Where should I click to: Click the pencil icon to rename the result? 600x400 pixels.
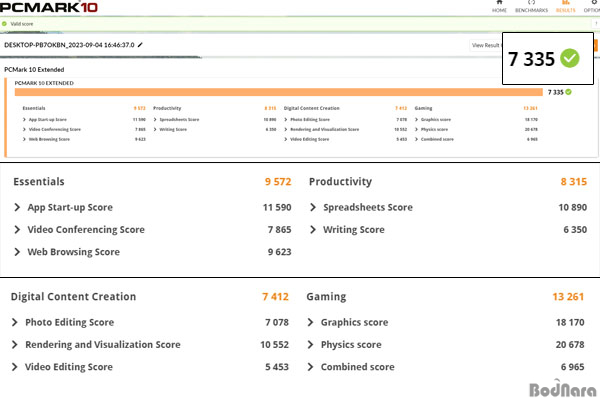[x=140, y=45]
